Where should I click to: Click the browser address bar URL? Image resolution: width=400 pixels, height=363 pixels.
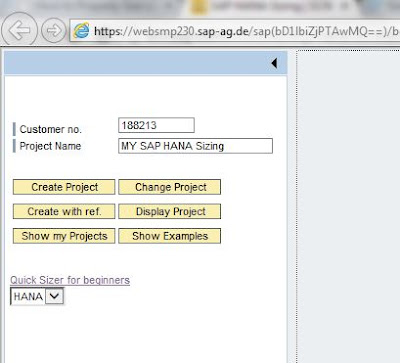point(246,31)
